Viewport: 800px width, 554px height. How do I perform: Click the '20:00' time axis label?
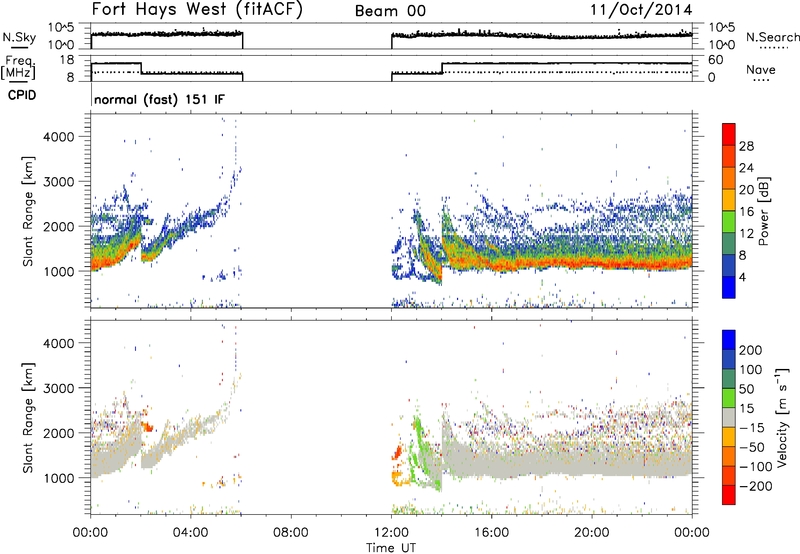pos(592,533)
